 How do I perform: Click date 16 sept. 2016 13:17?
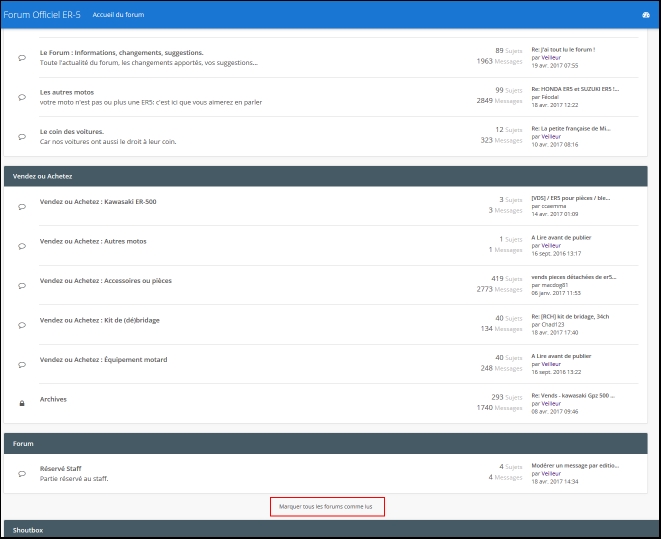(x=556, y=254)
